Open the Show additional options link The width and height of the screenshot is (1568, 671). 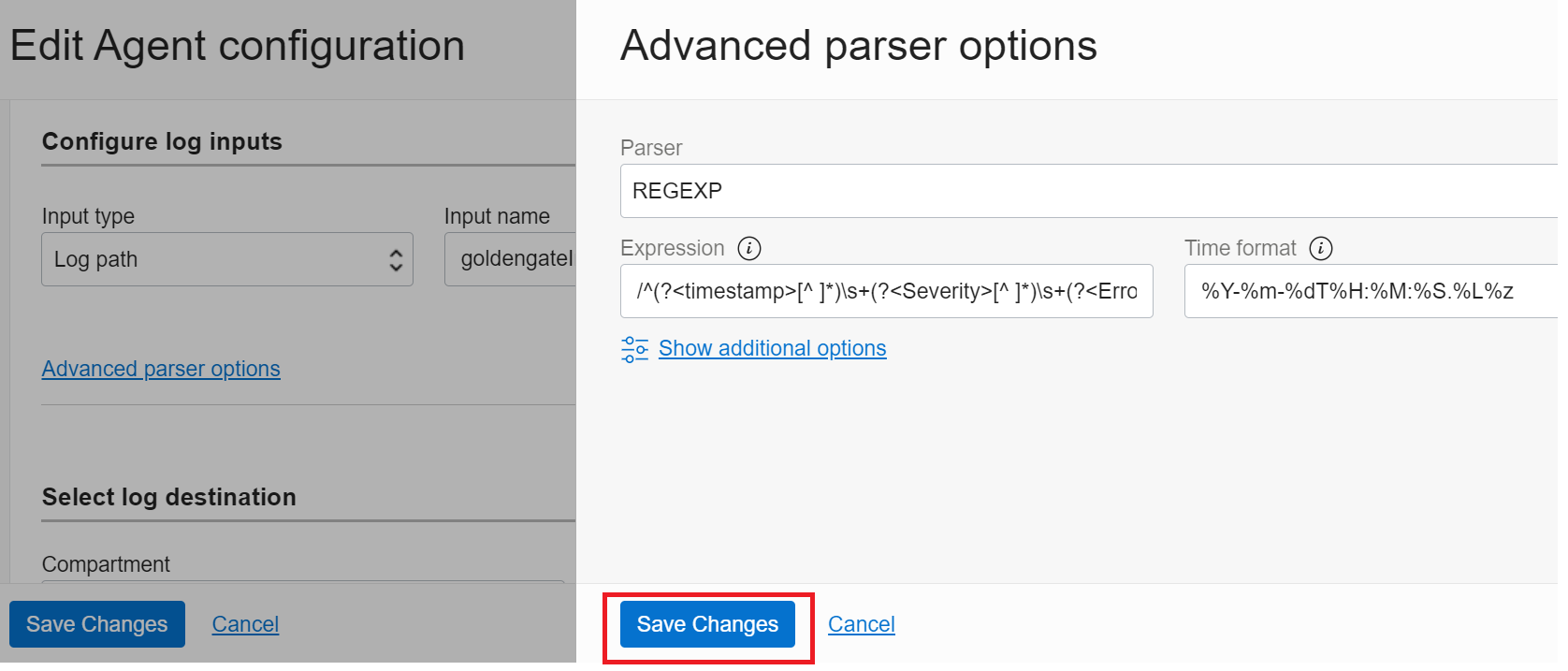pyautogui.click(x=772, y=348)
